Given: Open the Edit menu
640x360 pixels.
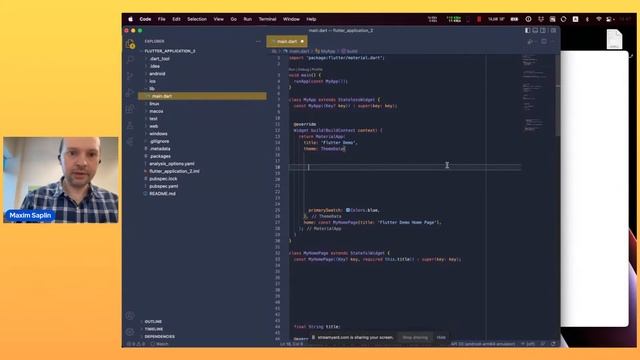Looking at the screenshot, I should coord(176,19).
